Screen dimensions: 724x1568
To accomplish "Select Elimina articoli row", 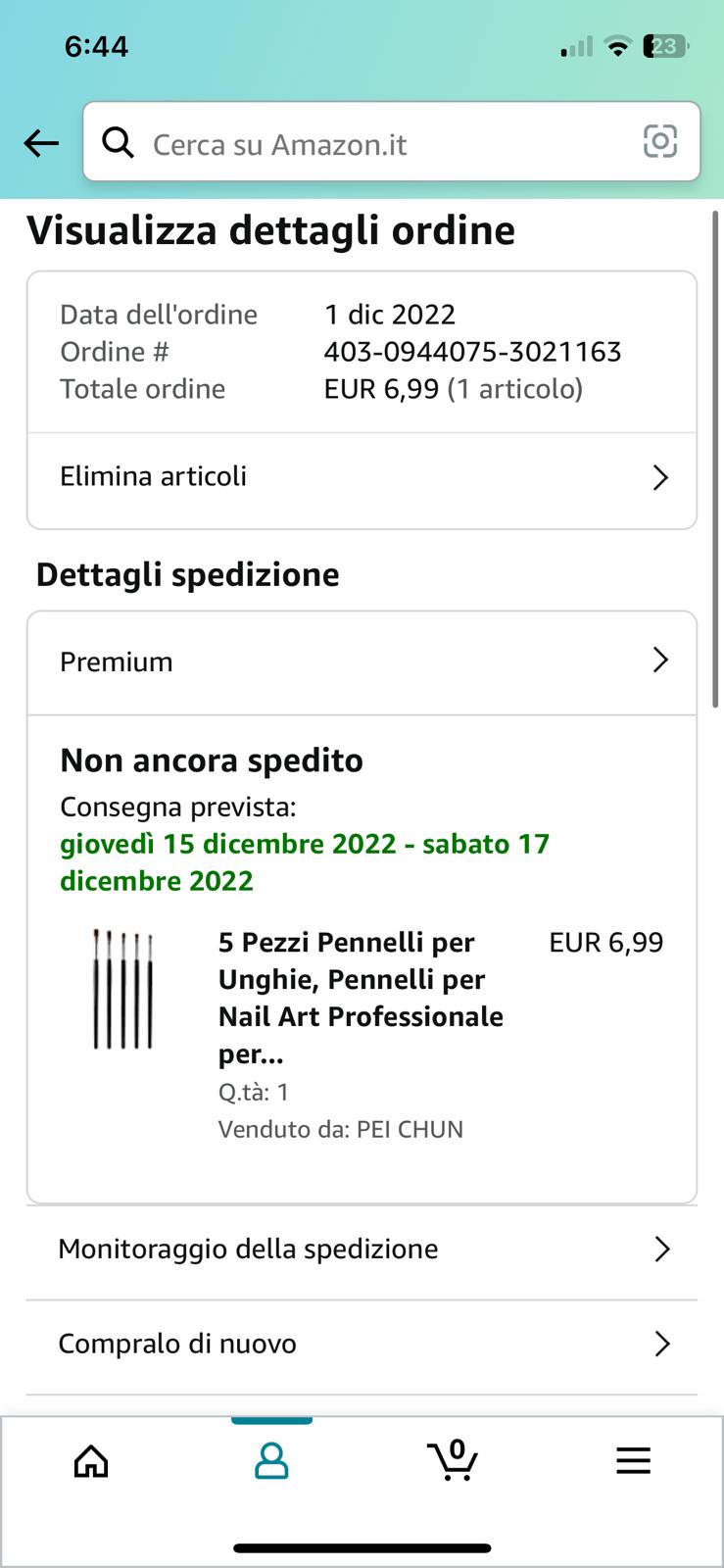I will pyautogui.click(x=362, y=479).
